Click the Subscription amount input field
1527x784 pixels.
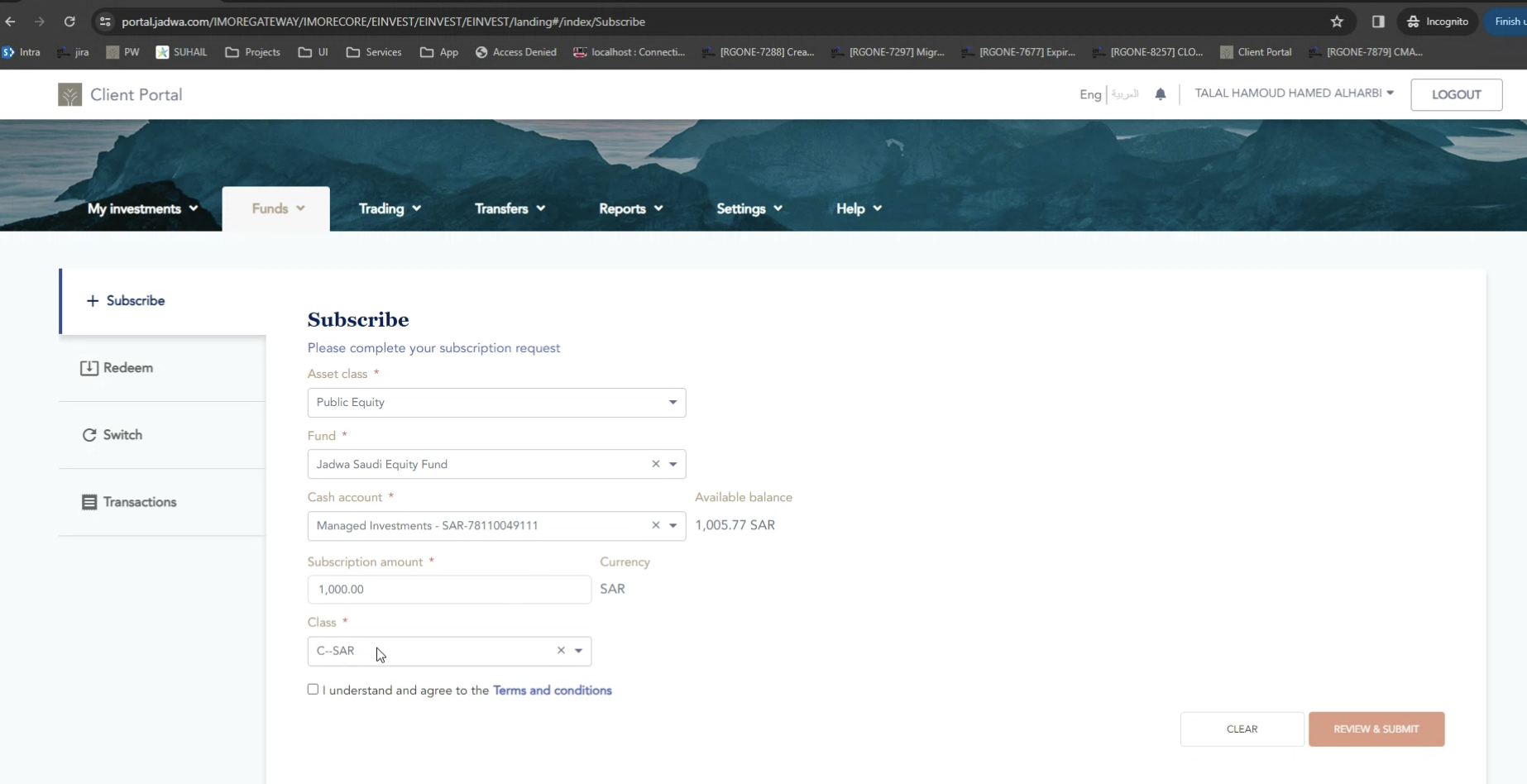point(449,590)
